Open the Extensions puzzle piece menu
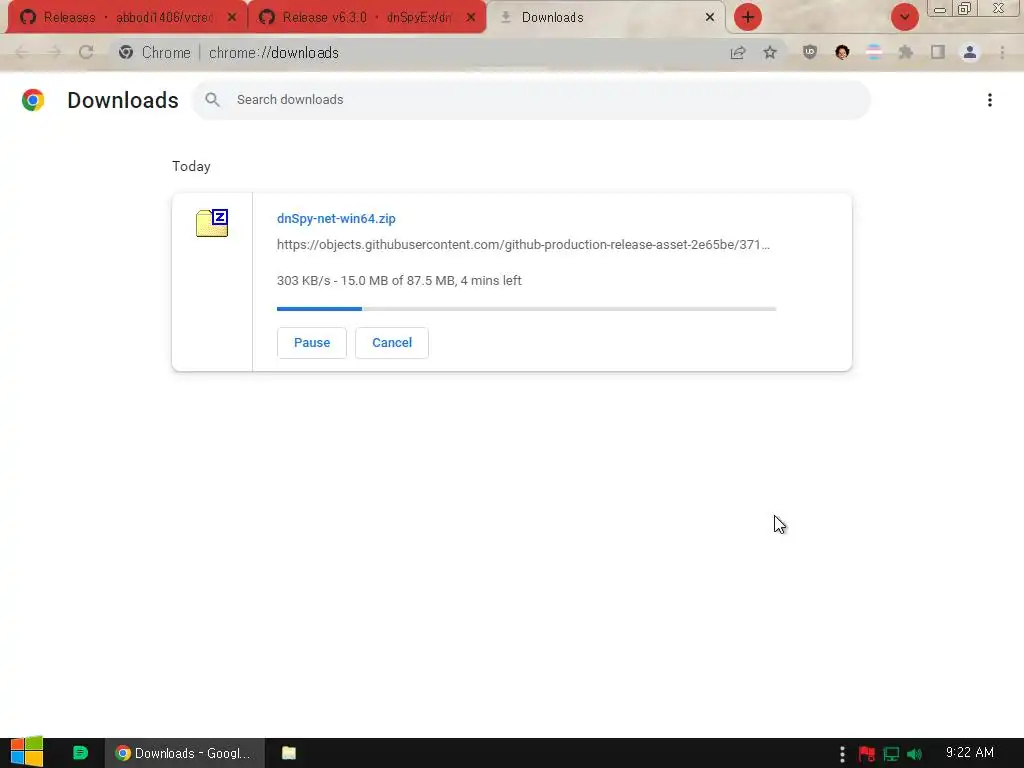1024x768 pixels. click(x=906, y=52)
